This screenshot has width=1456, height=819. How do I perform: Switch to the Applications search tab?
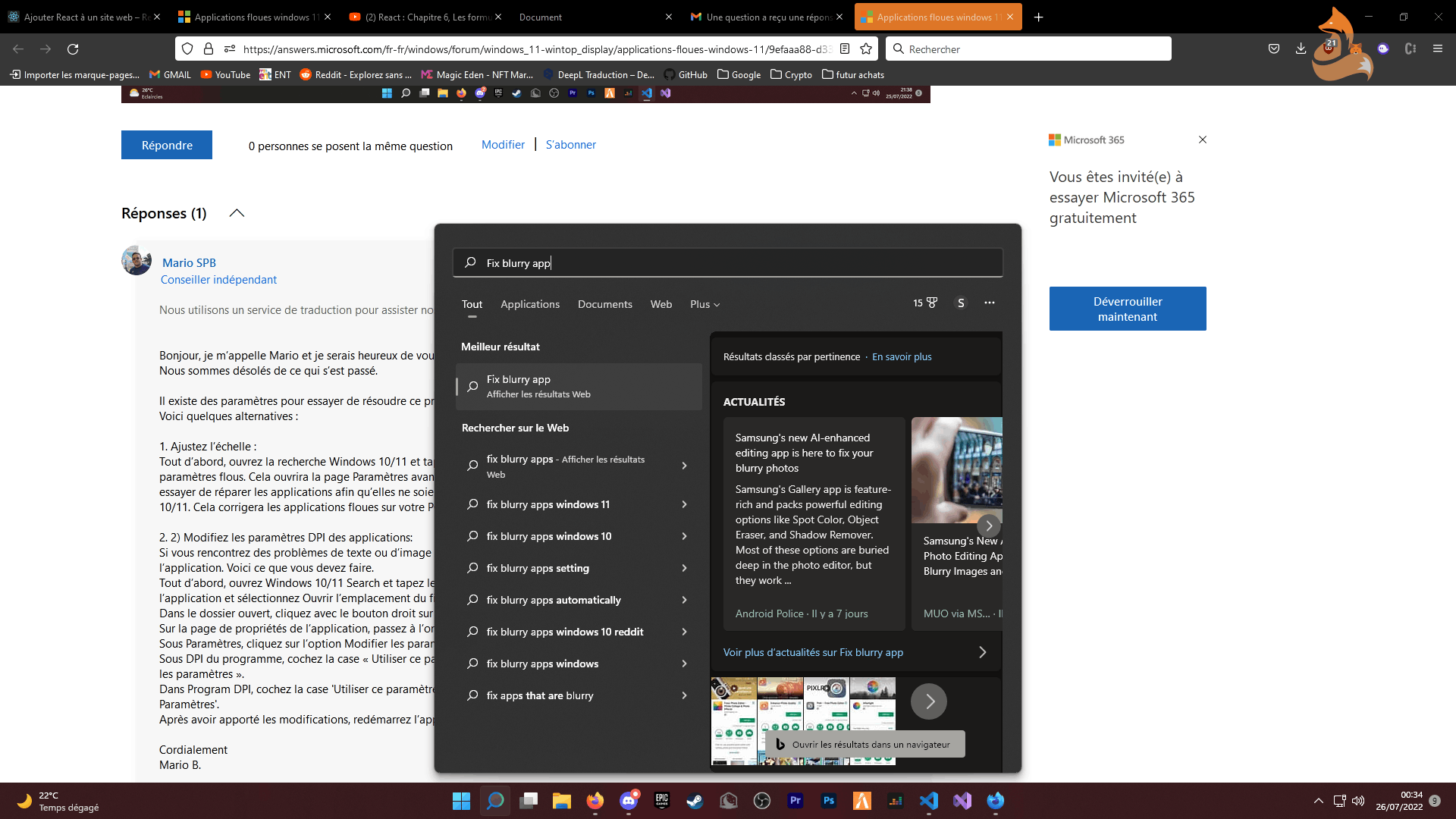click(529, 304)
